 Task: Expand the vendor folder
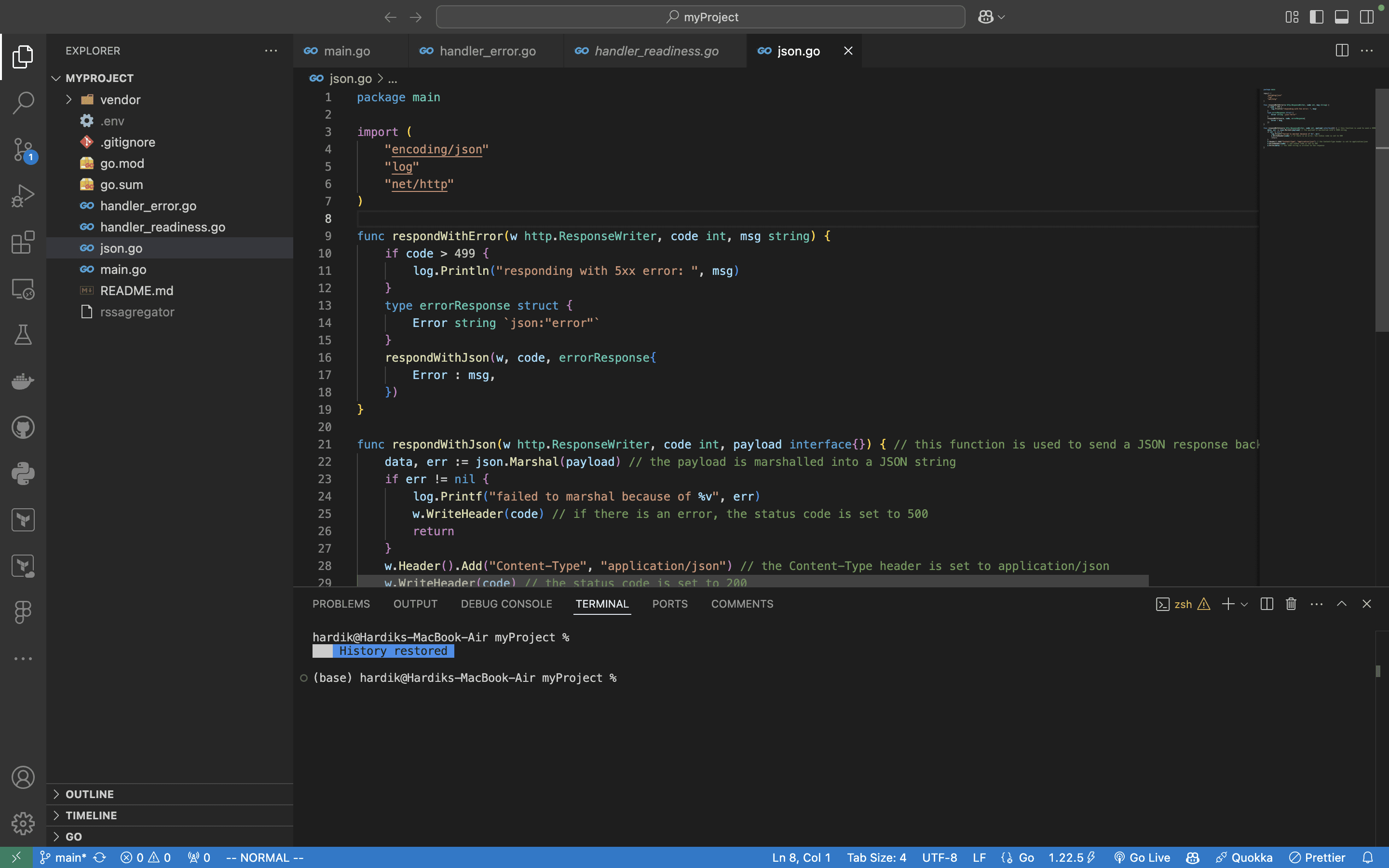tap(120, 100)
